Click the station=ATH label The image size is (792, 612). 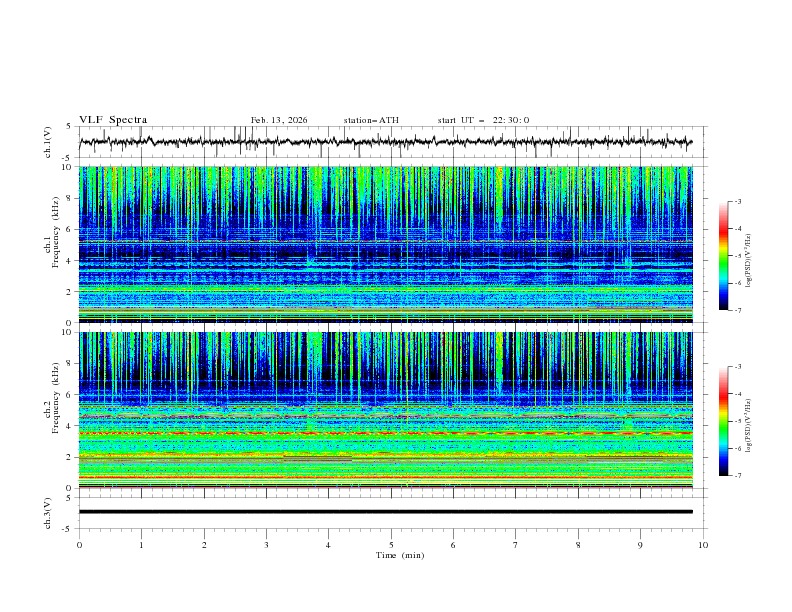371,120
